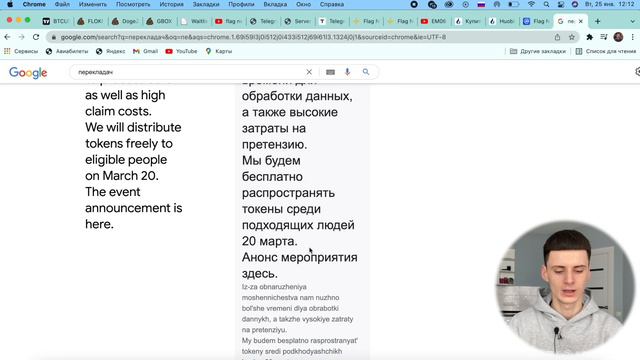Screen dimensions: 640x360
Task: Open Список для чтения reading list
Action: 606,51
